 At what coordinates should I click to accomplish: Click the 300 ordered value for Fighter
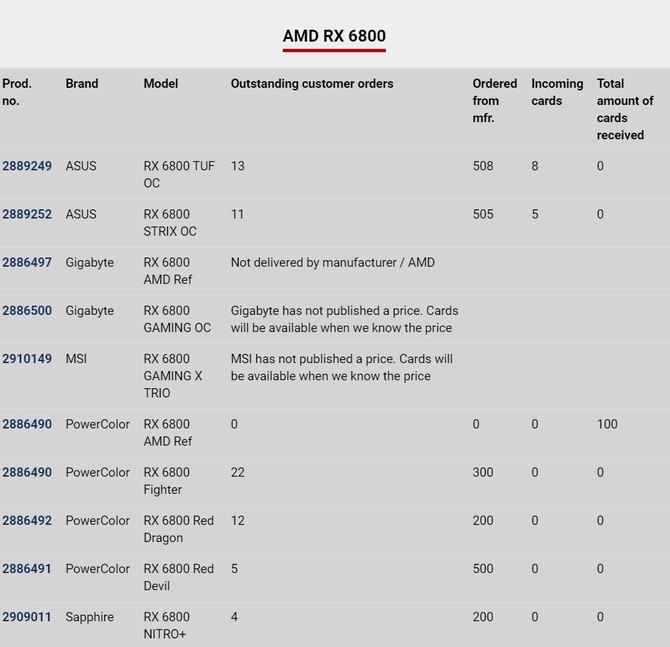pos(483,473)
